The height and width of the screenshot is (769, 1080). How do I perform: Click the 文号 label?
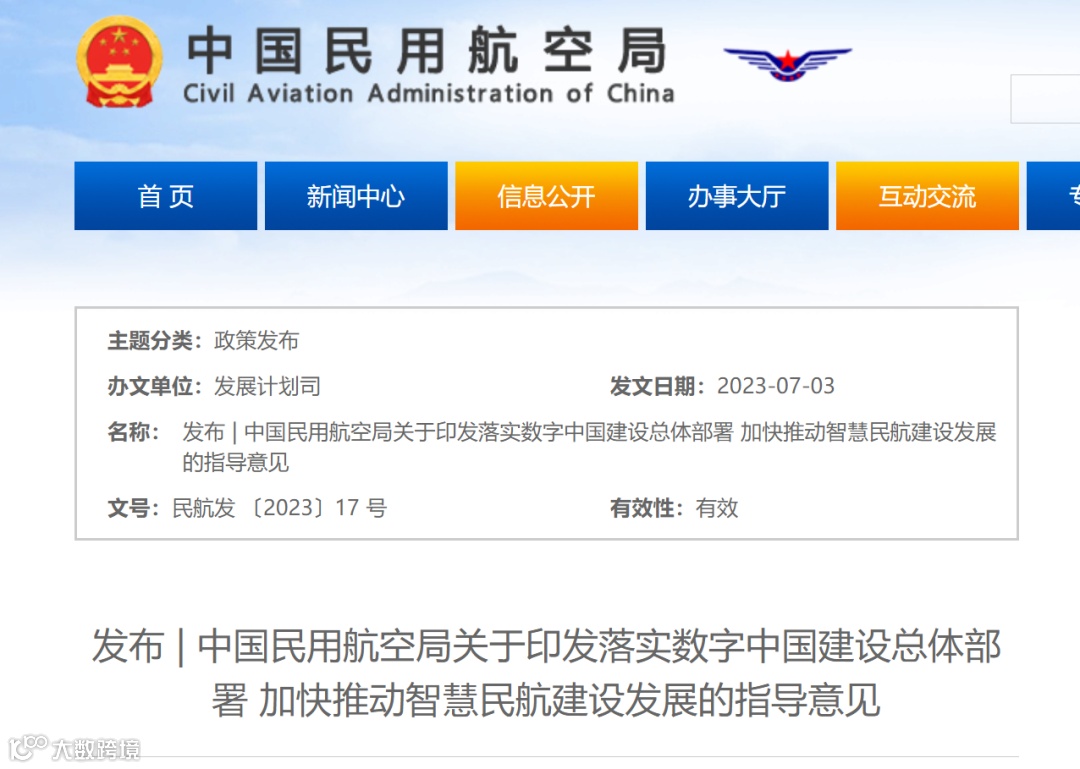click(134, 508)
